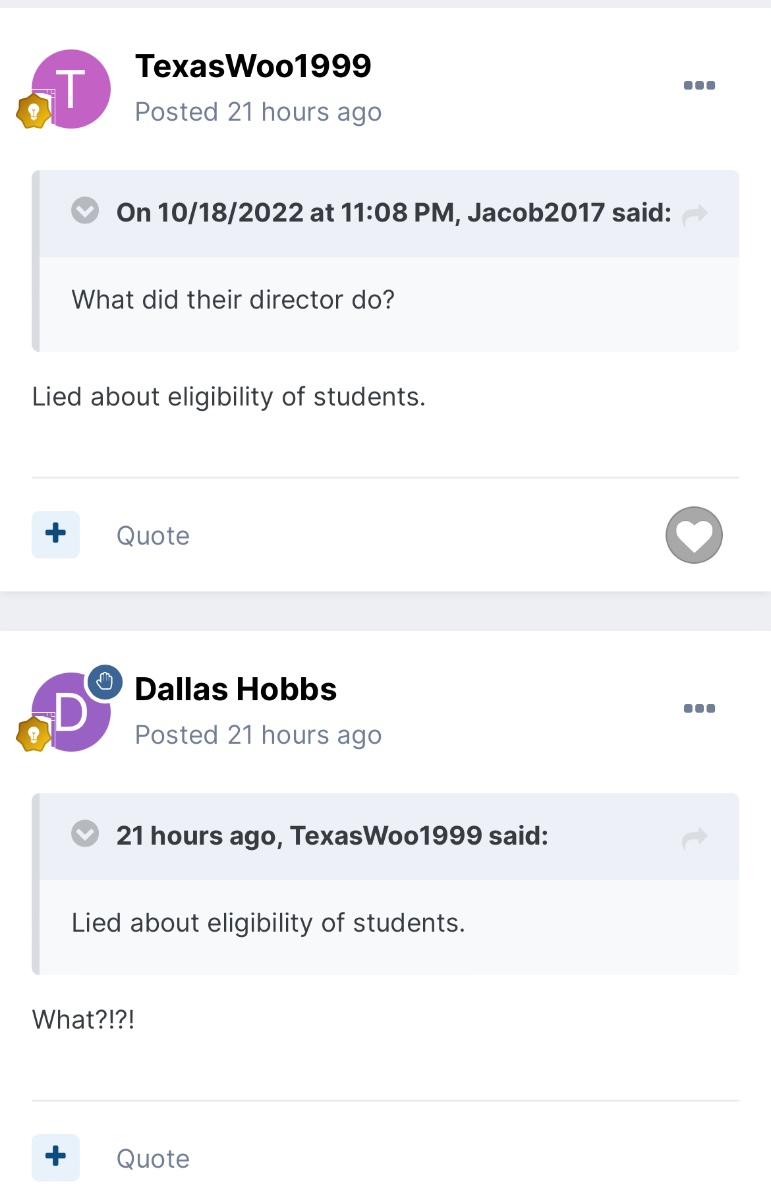The image size is (771, 1200).
Task: Go to Jacob2017's original post via the arrow
Action: (694, 213)
